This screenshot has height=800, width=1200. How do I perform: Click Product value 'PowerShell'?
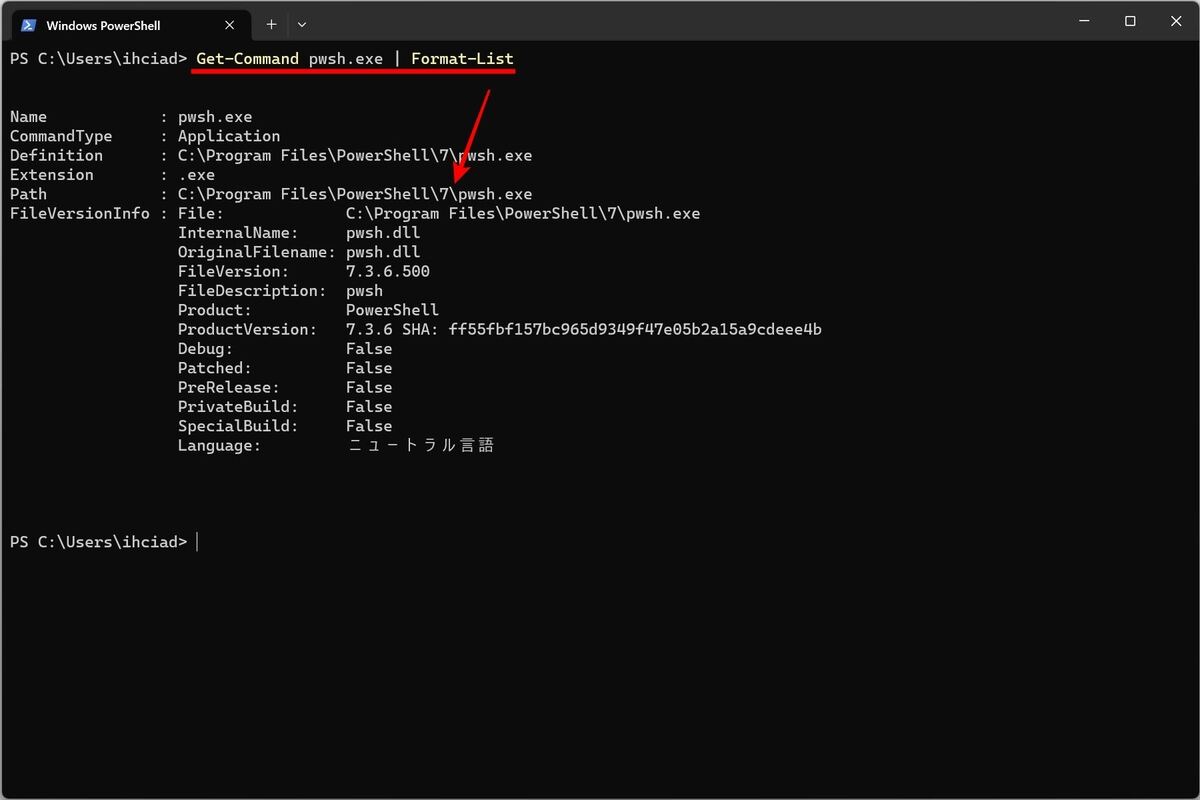(392, 310)
